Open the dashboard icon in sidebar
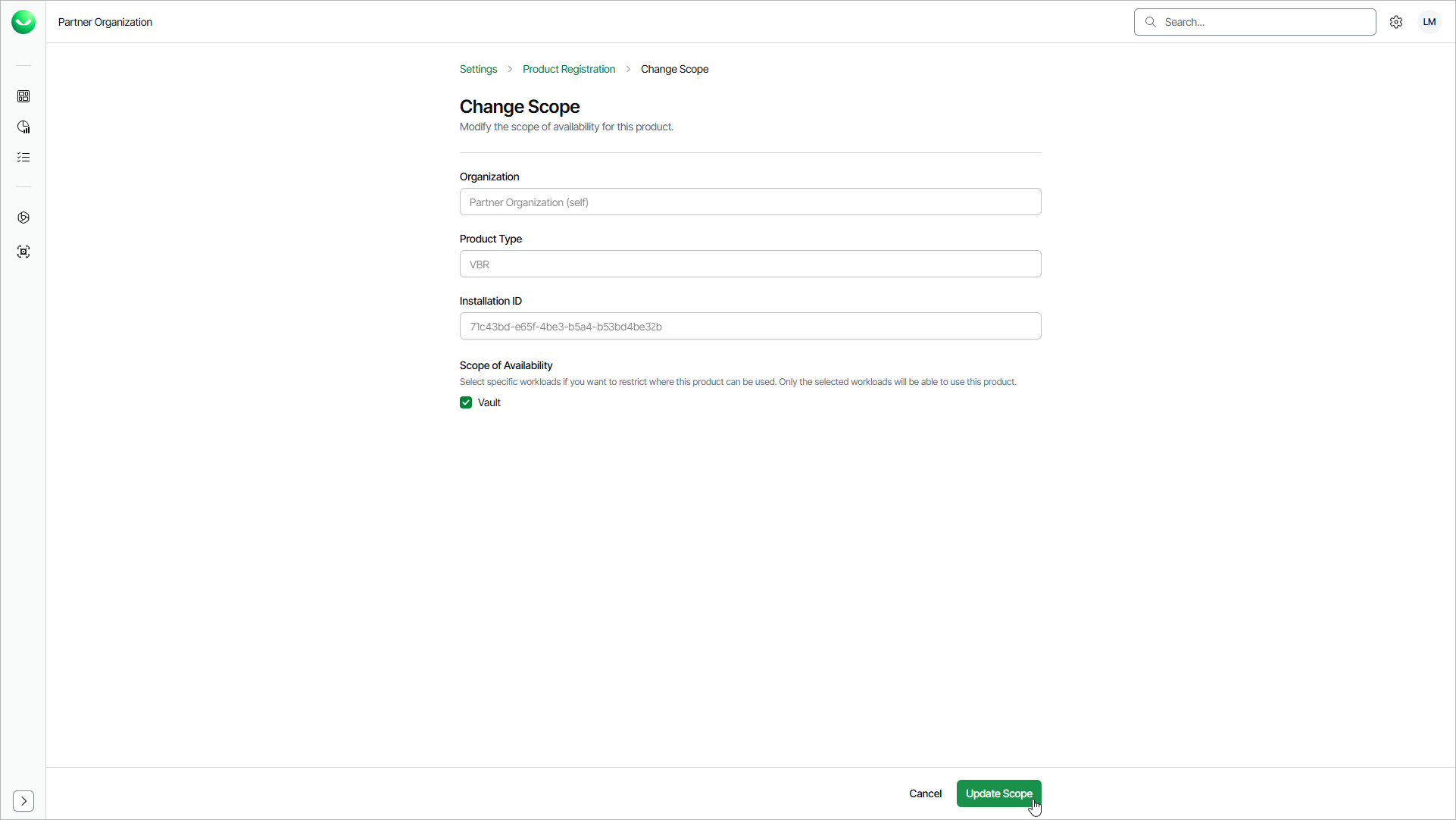 tap(23, 96)
